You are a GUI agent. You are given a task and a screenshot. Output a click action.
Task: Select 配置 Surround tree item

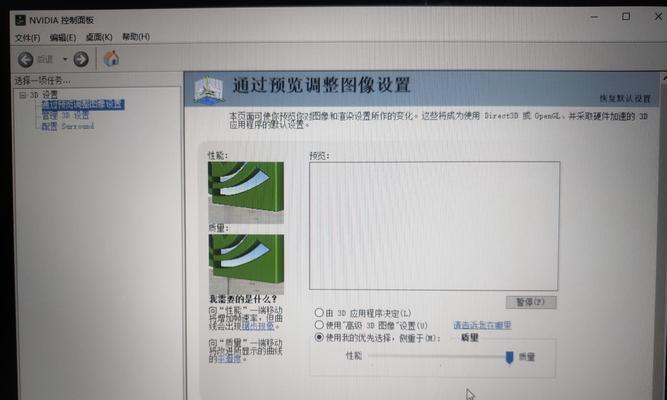[x=68, y=126]
